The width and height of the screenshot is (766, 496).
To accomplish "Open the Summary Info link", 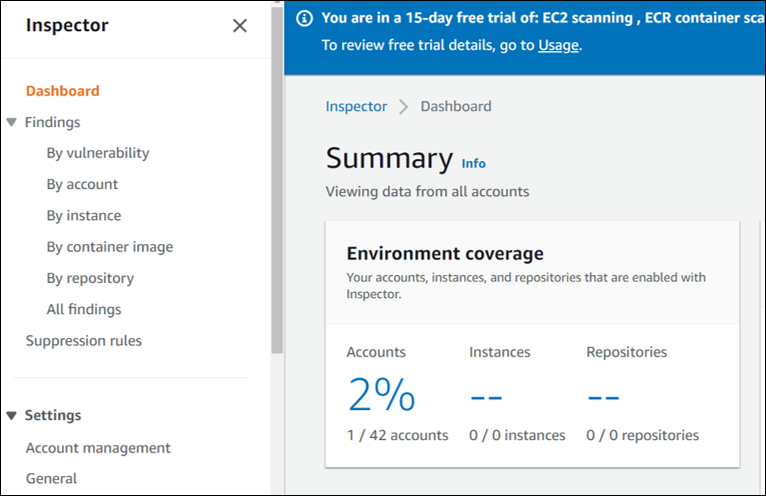I will 474,163.
